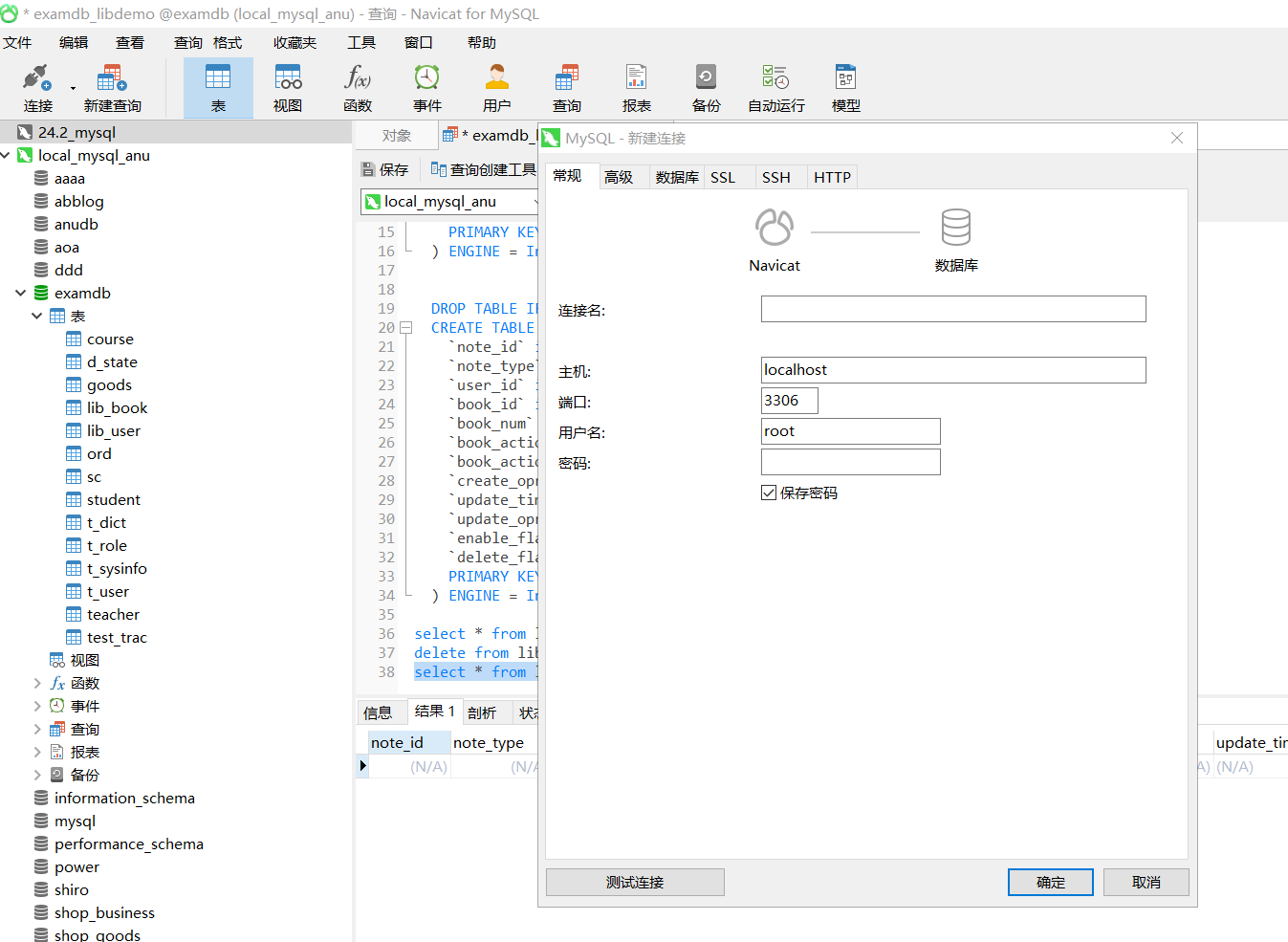The image size is (1288, 942).
Task: Click the 测试连接 button
Action: (635, 882)
